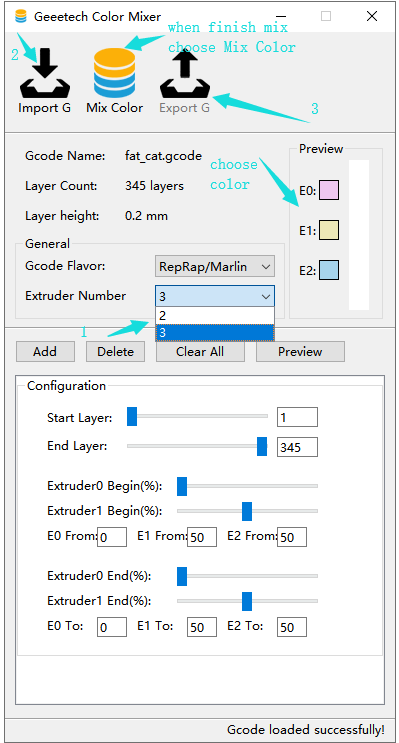Click the Extruder Number label
Screen dimensions: 399x743
point(75,296)
